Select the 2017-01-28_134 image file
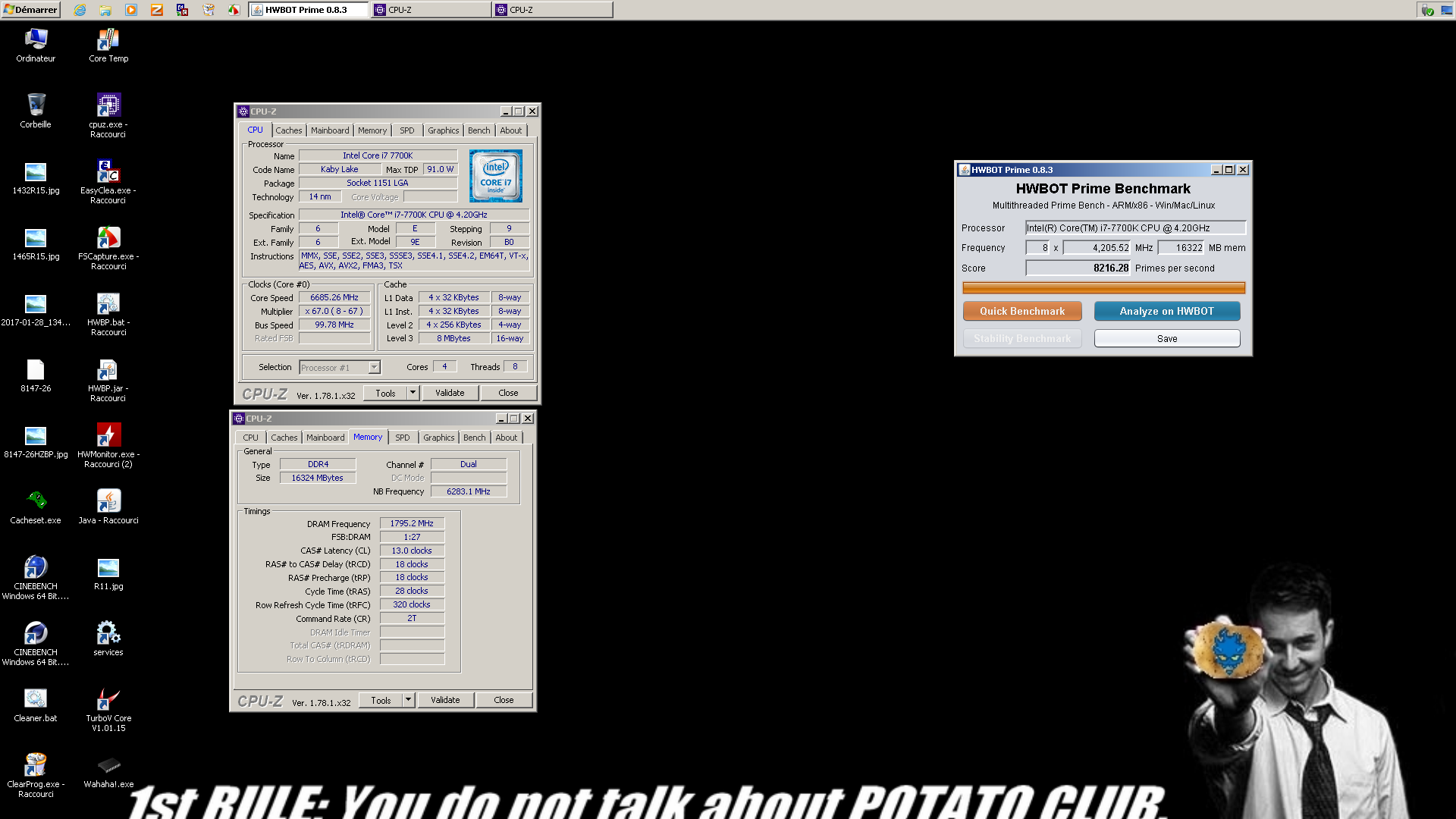 [x=36, y=309]
